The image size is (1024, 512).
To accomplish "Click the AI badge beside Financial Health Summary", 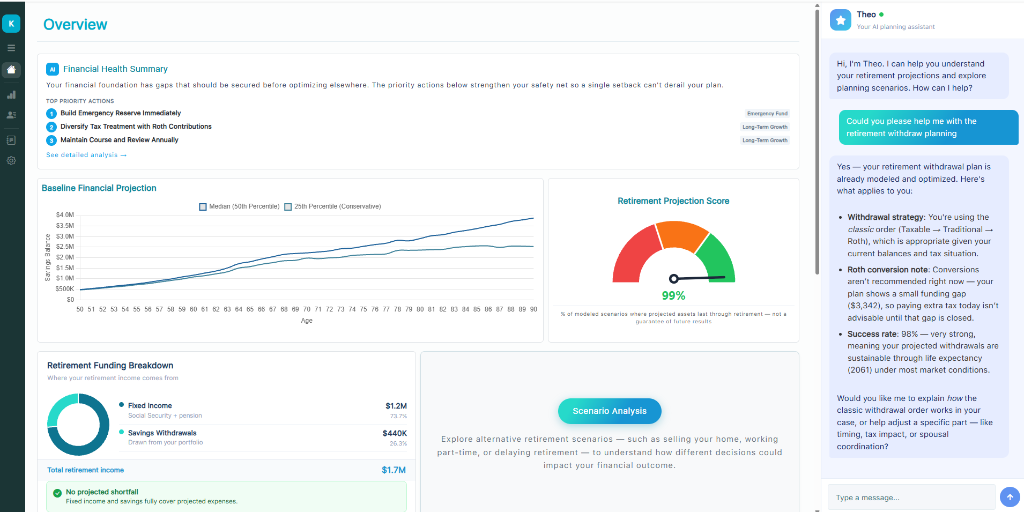I will click(52, 69).
